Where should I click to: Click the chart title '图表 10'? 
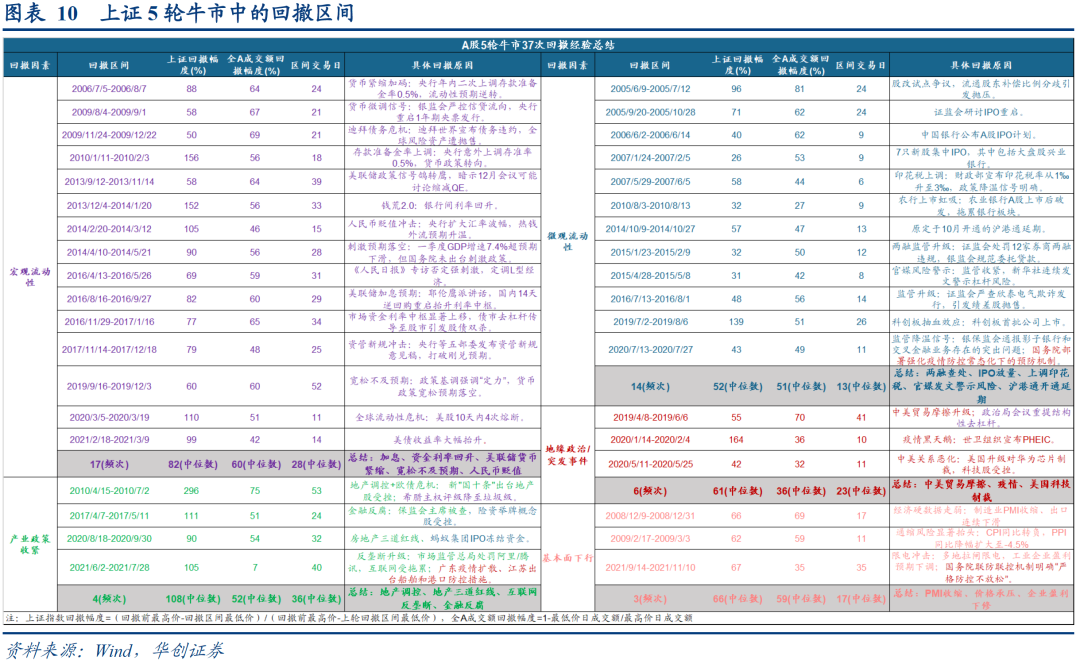pos(42,14)
